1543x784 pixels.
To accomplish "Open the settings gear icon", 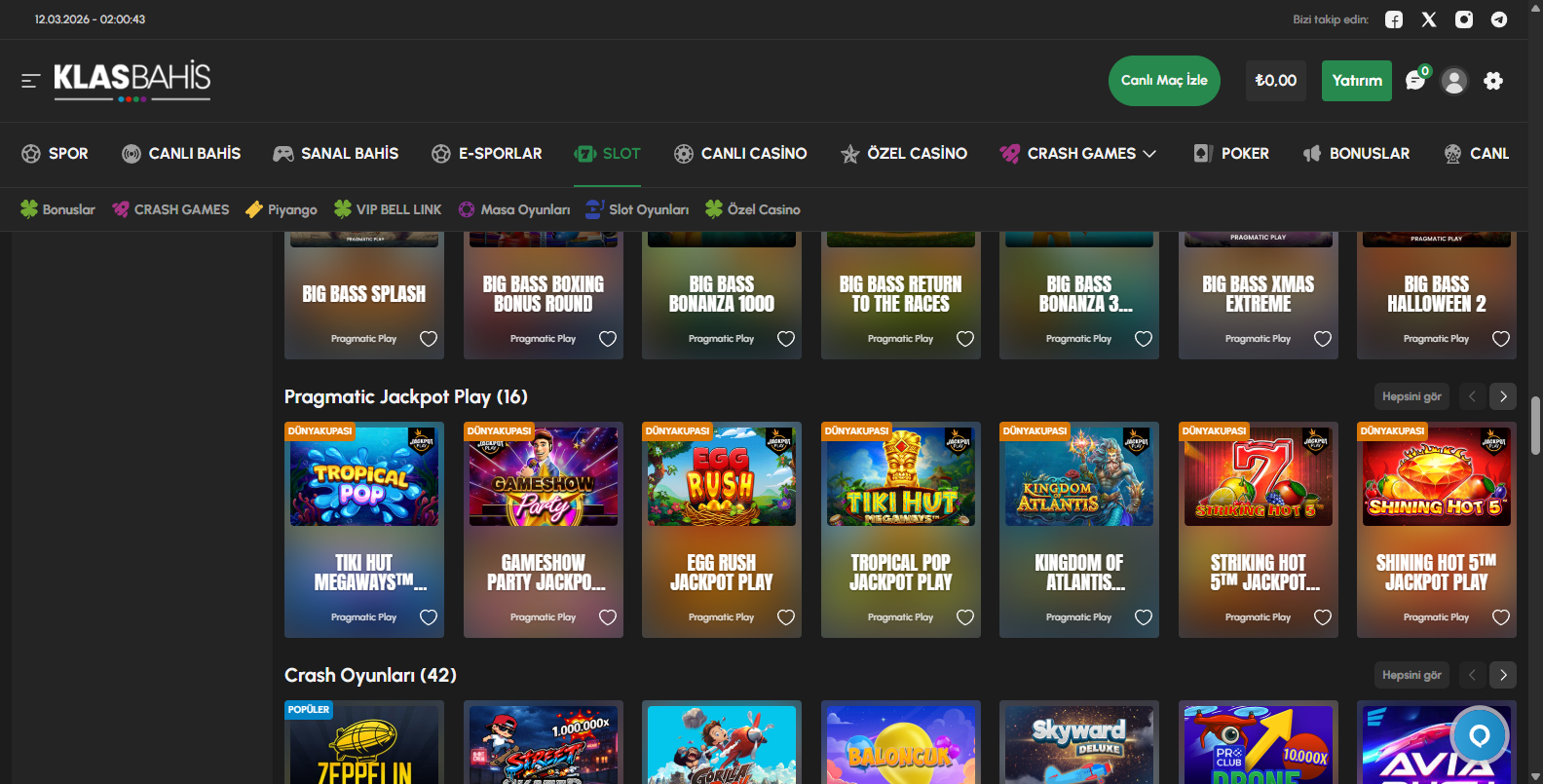I will (1493, 81).
